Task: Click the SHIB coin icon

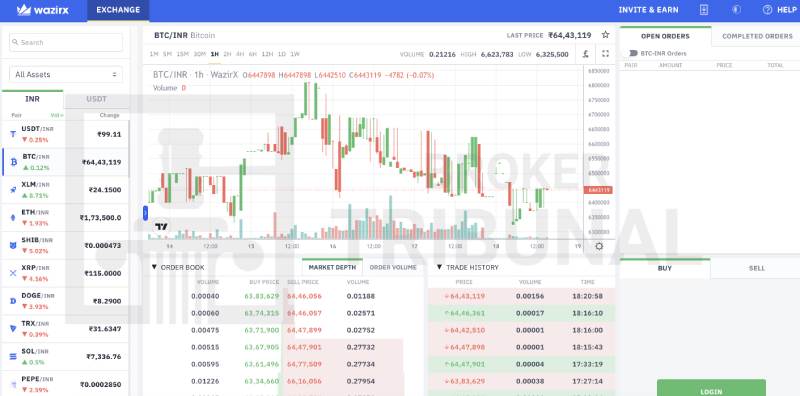Action: pos(13,245)
